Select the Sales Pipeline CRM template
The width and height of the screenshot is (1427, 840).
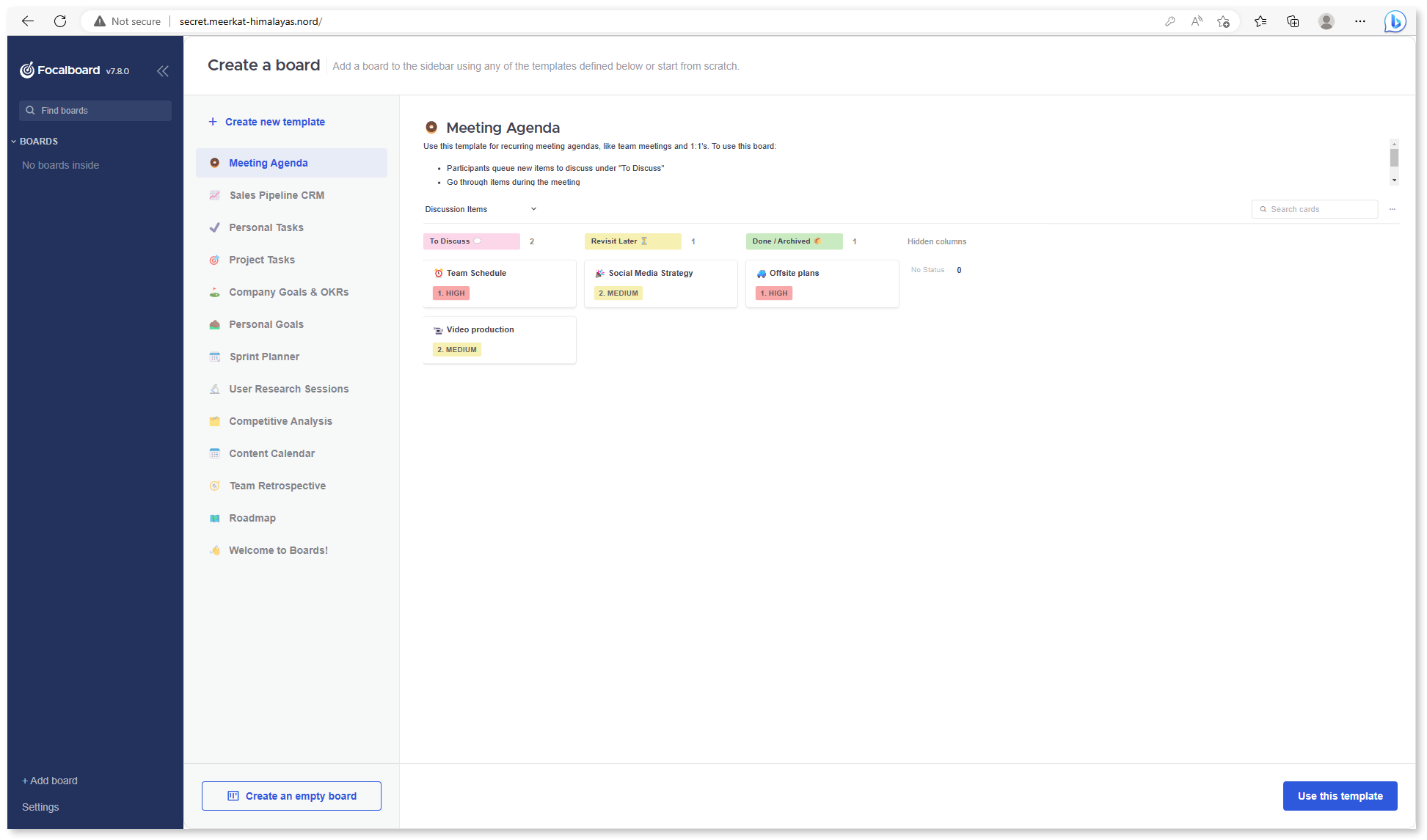(277, 195)
